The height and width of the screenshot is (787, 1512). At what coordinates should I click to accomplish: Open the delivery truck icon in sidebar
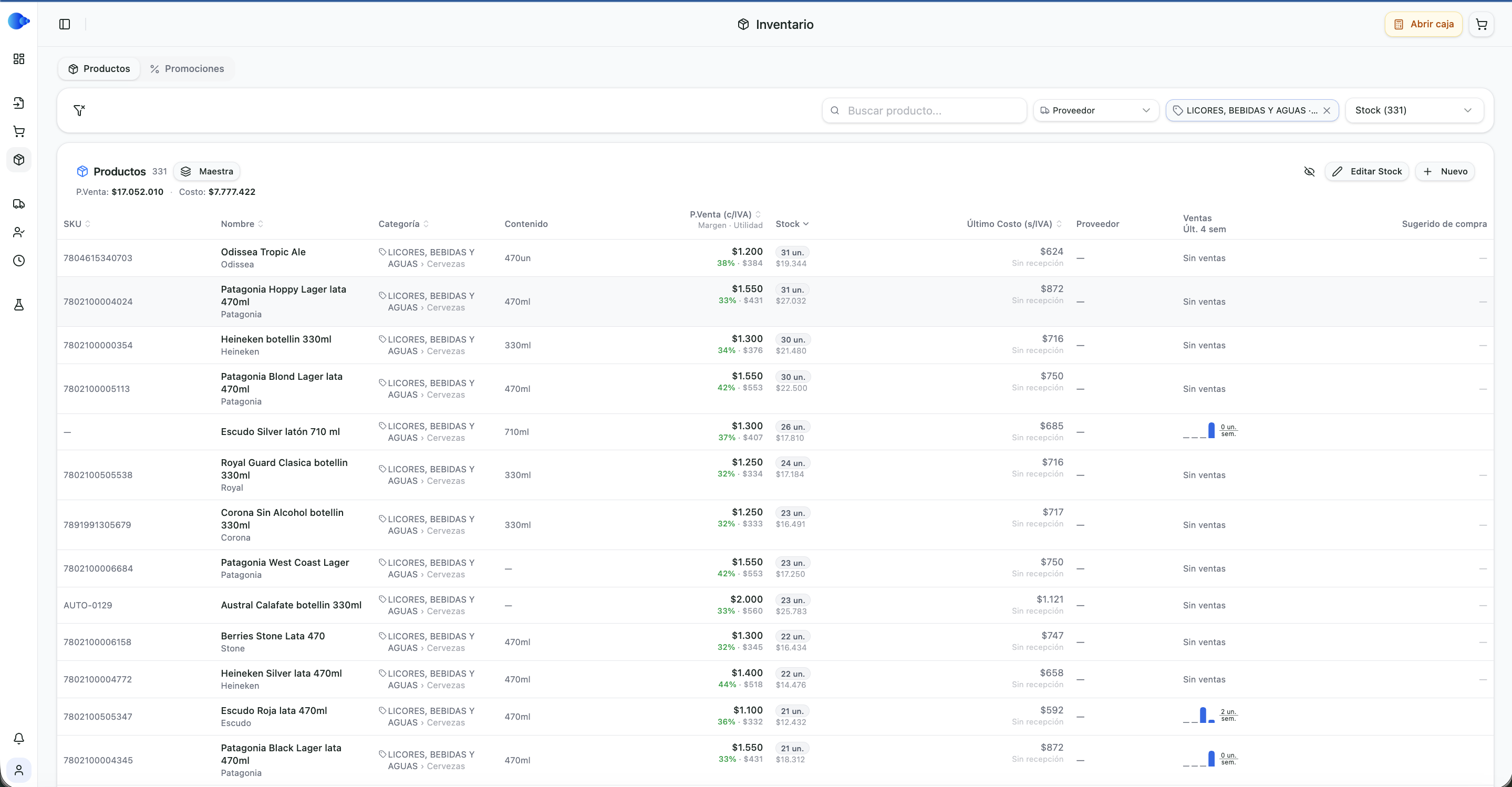tap(19, 204)
